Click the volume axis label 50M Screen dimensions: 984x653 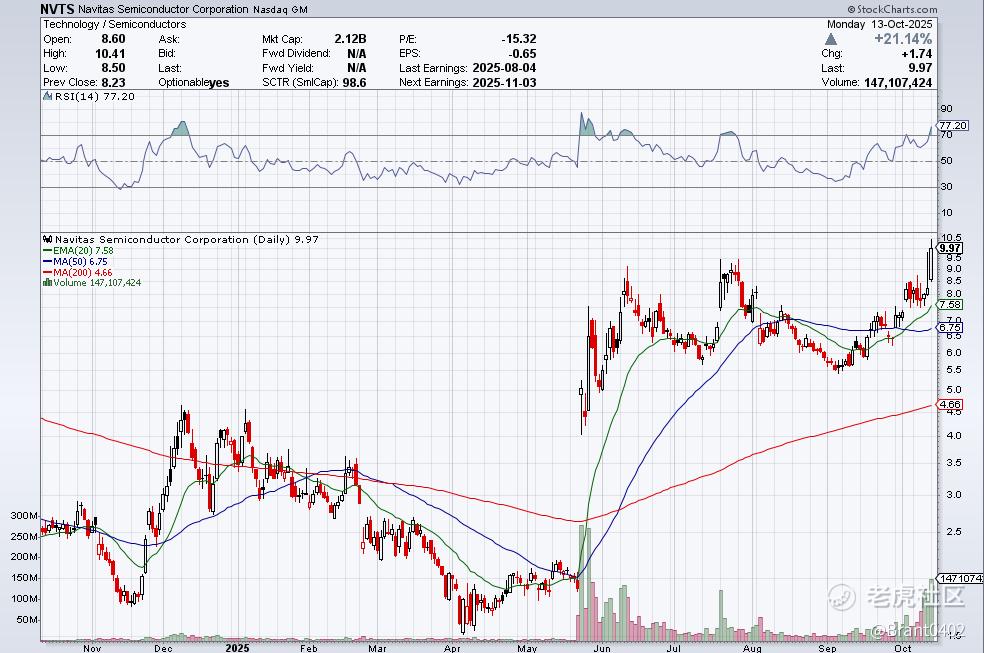(x=27, y=620)
